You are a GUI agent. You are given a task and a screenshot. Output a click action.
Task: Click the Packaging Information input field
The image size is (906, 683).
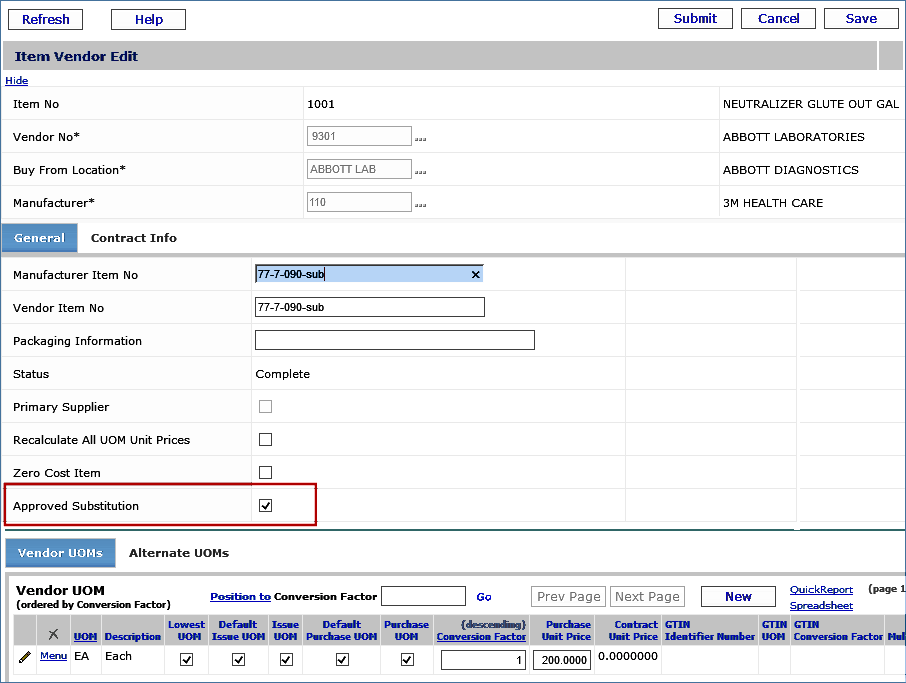(x=394, y=341)
